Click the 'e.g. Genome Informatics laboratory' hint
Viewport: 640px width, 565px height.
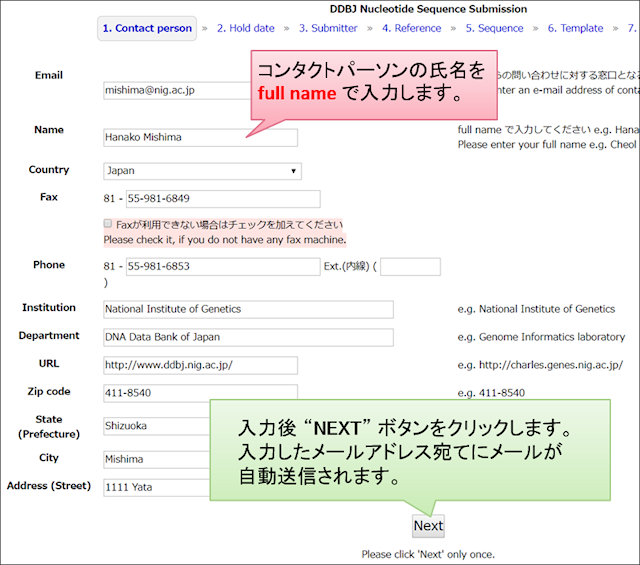pos(541,337)
